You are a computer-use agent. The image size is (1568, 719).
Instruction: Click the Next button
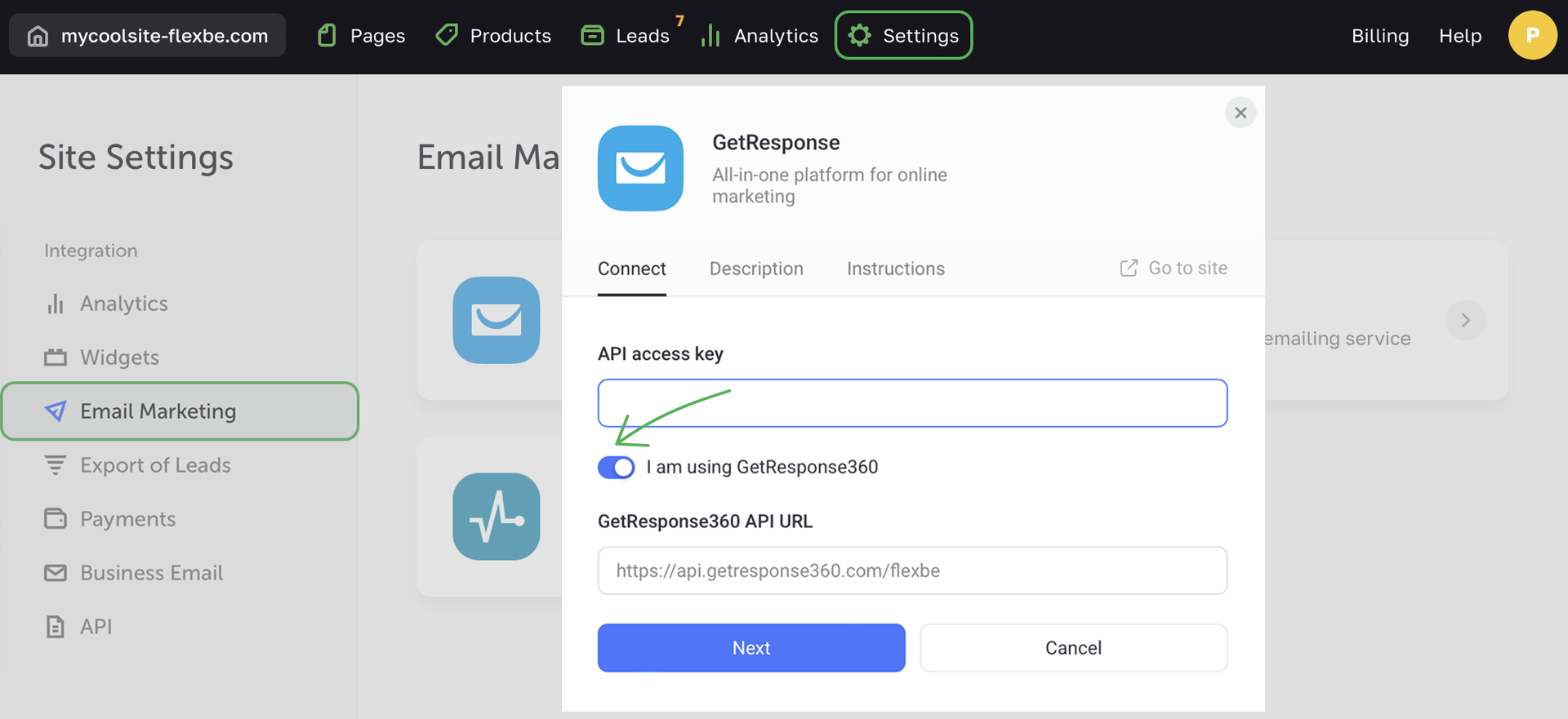pyautogui.click(x=751, y=648)
